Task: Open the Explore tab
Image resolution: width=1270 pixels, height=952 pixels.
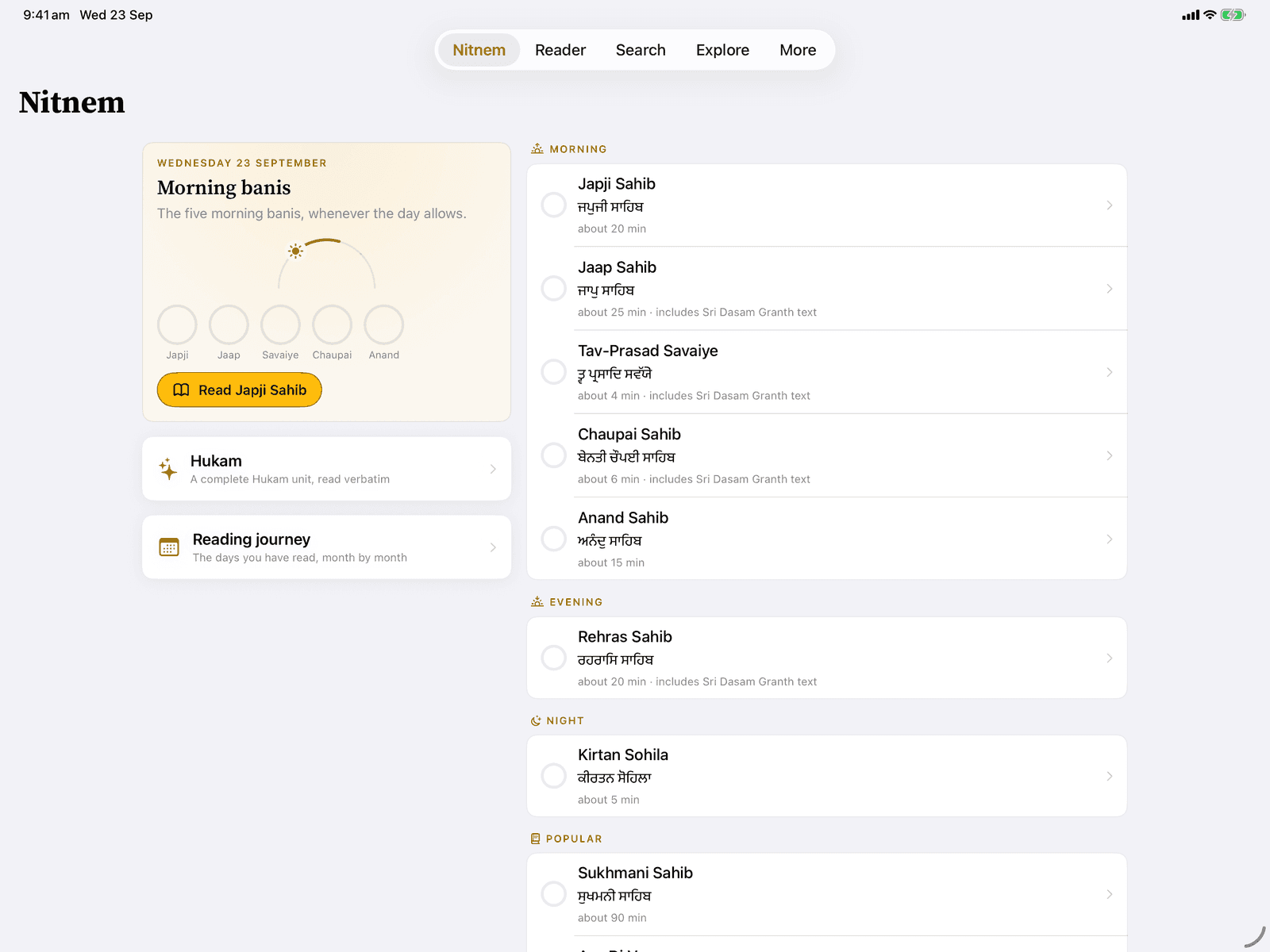Action: (x=722, y=50)
